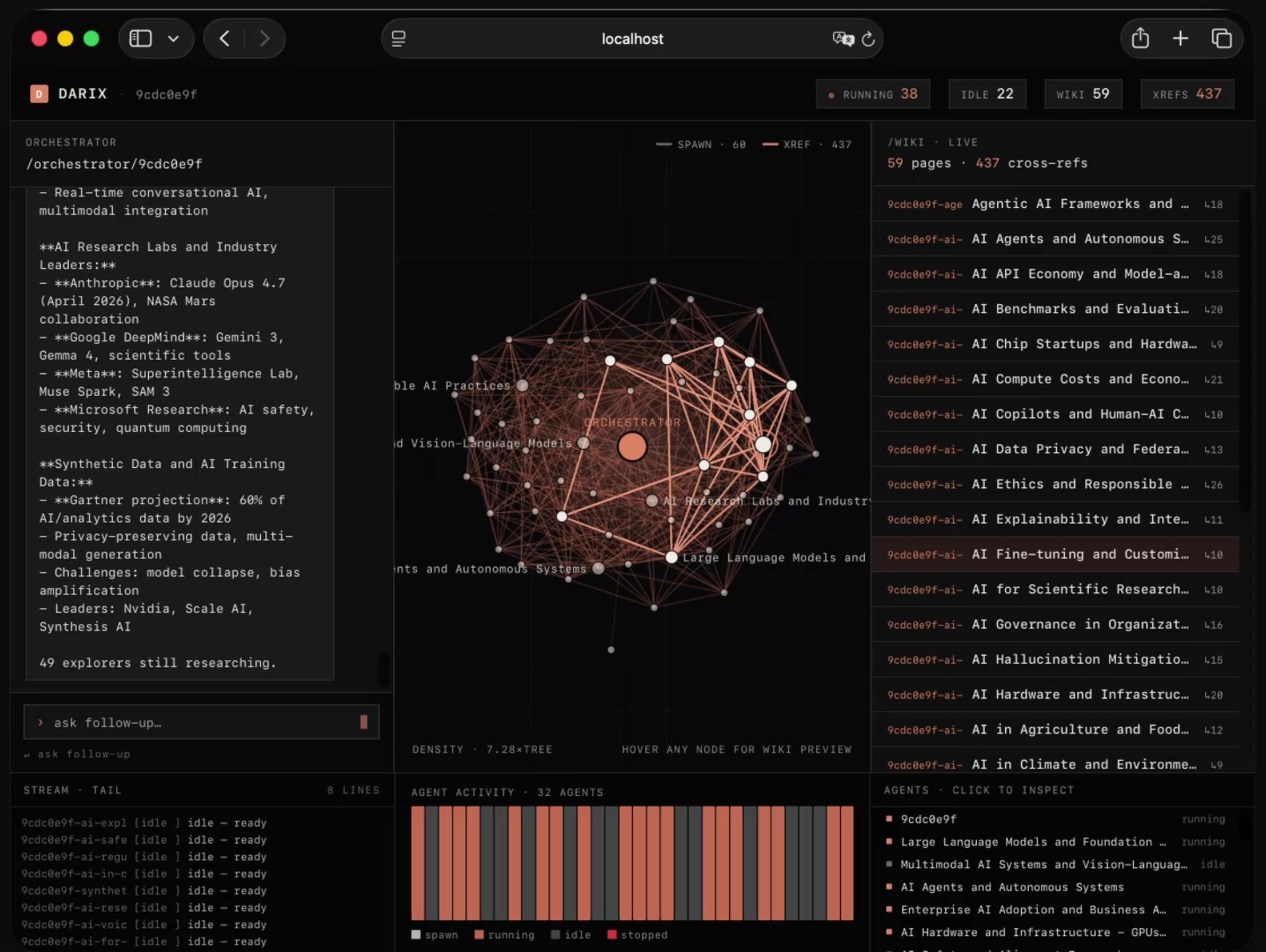Click the page menu icon in address bar

click(x=398, y=39)
